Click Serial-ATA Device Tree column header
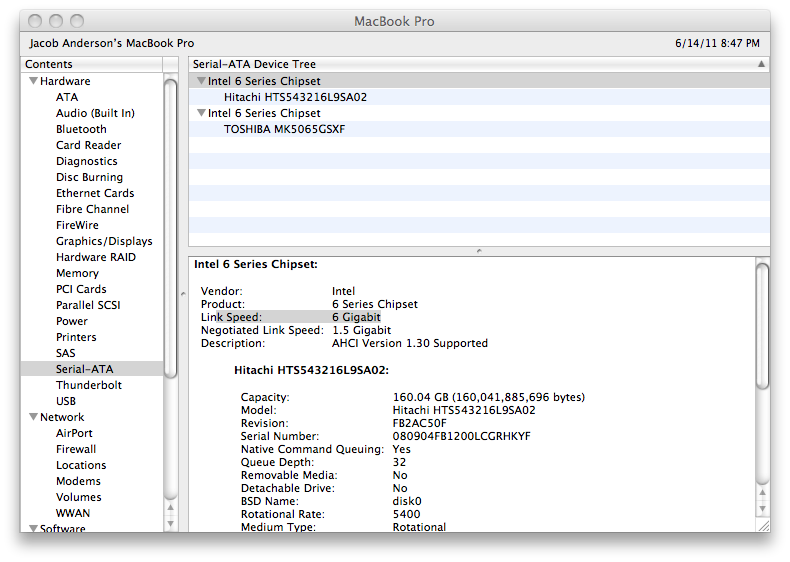The height and width of the screenshot is (562, 790). pyautogui.click(x=479, y=64)
